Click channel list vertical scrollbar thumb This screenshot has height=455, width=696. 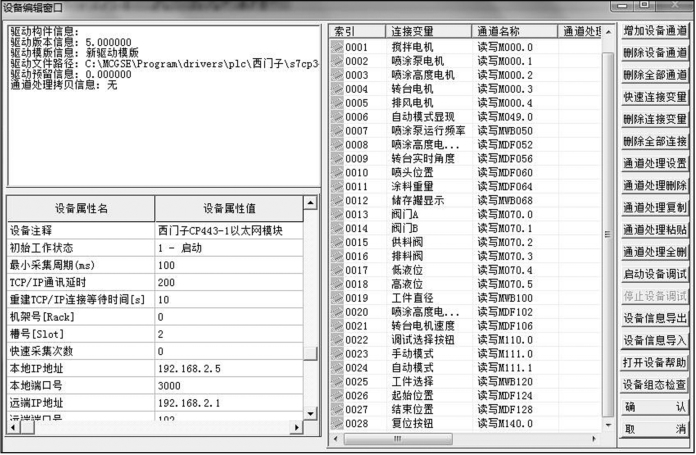coord(608,234)
